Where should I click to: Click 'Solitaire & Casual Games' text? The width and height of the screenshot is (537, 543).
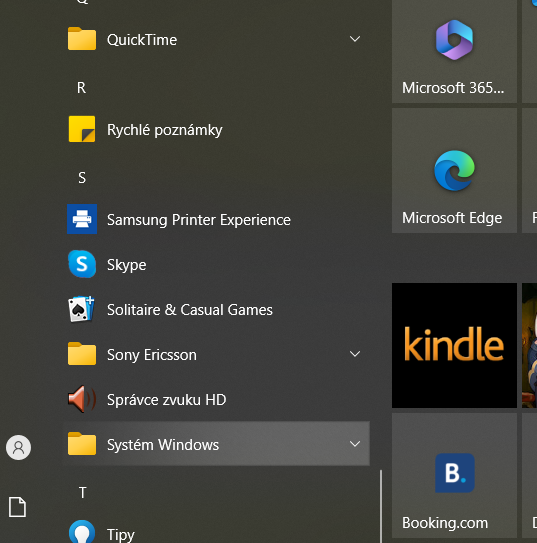pyautogui.click(x=190, y=310)
